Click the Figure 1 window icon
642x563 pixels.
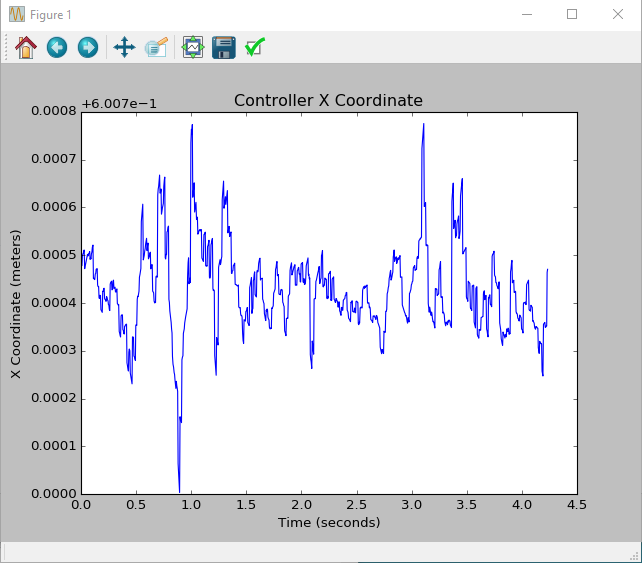click(x=17, y=14)
